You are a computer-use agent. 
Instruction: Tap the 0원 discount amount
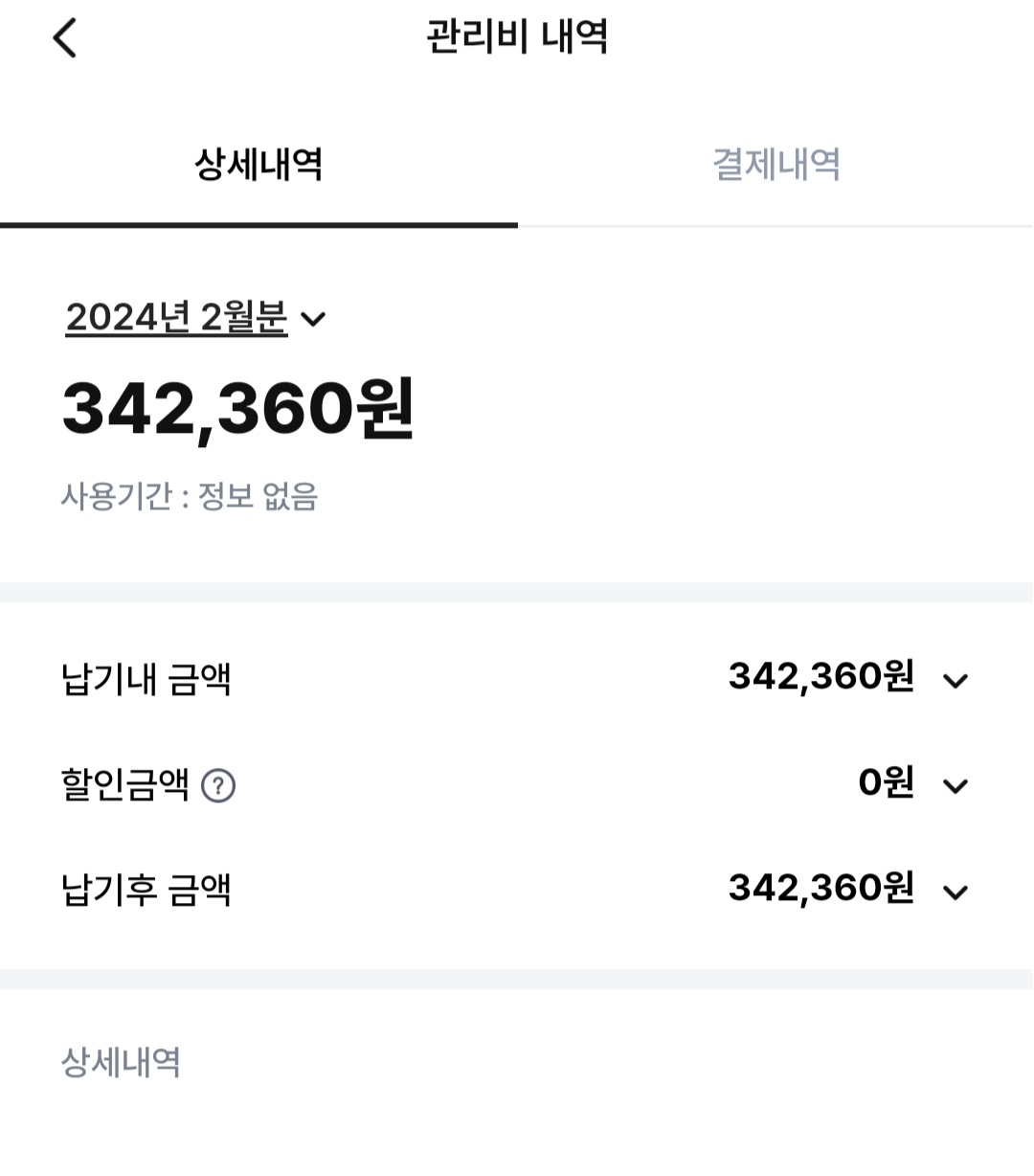(x=886, y=783)
